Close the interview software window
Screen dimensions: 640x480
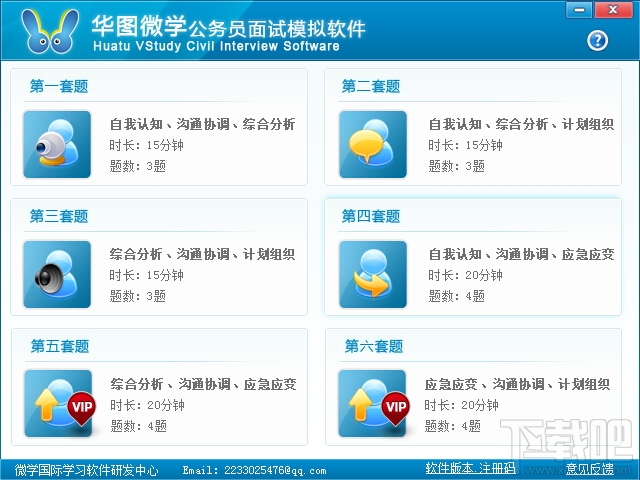pyautogui.click(x=613, y=10)
